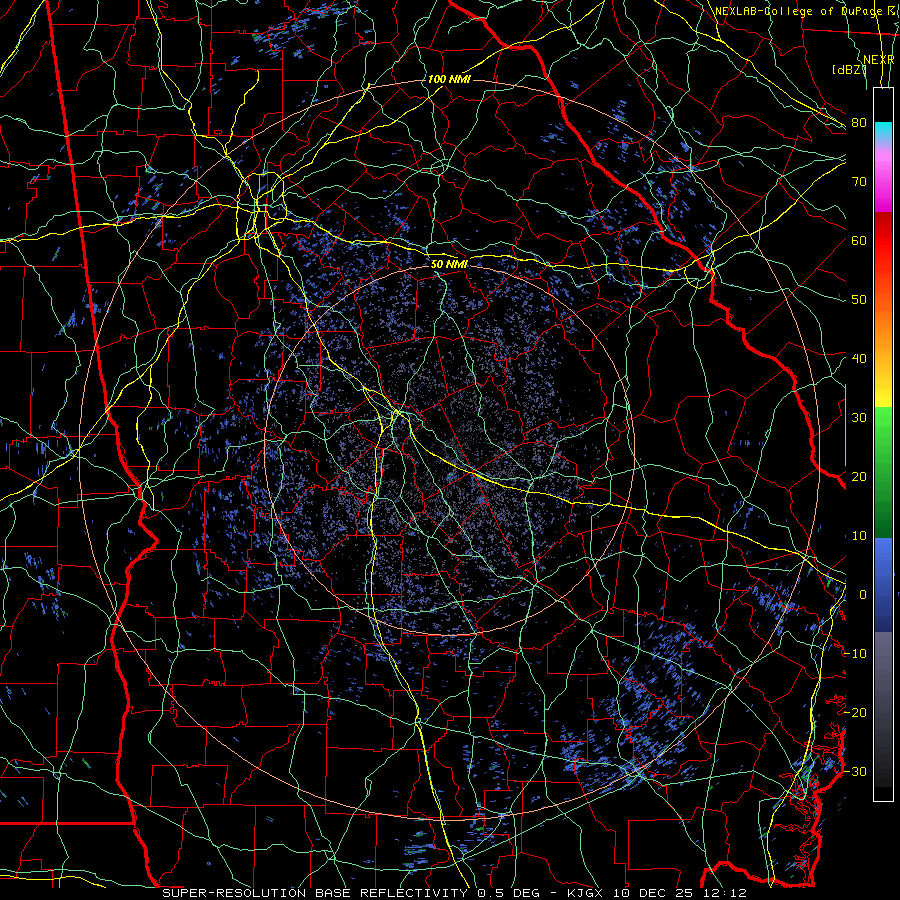Screen dimensions: 900x900
Task: Select the 40 value on dBZ scale
Action: pos(859,359)
